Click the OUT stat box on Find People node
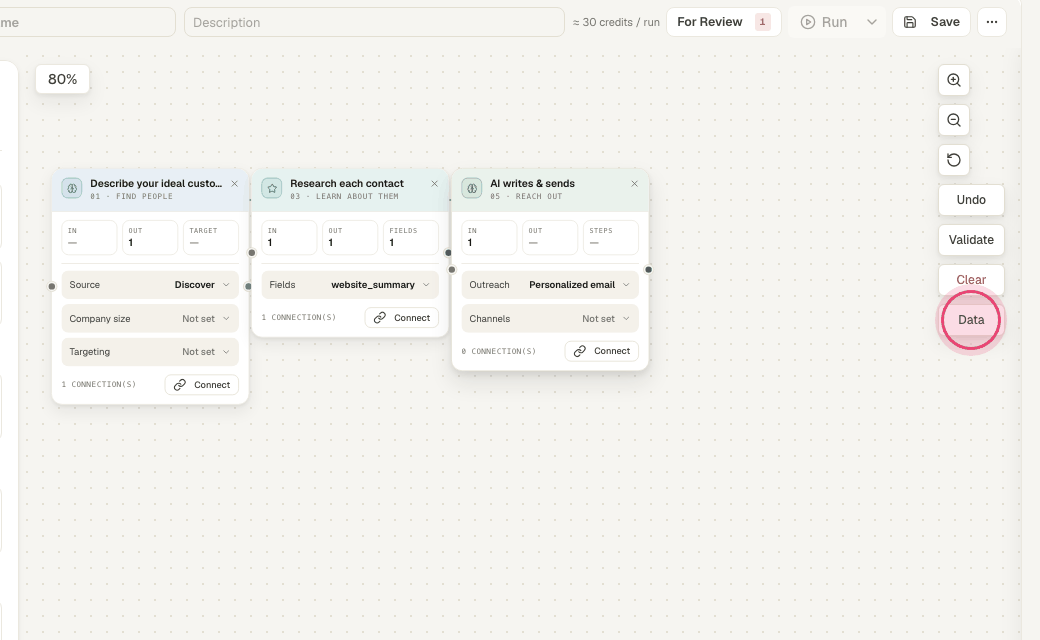1040x640 pixels. tap(150, 237)
